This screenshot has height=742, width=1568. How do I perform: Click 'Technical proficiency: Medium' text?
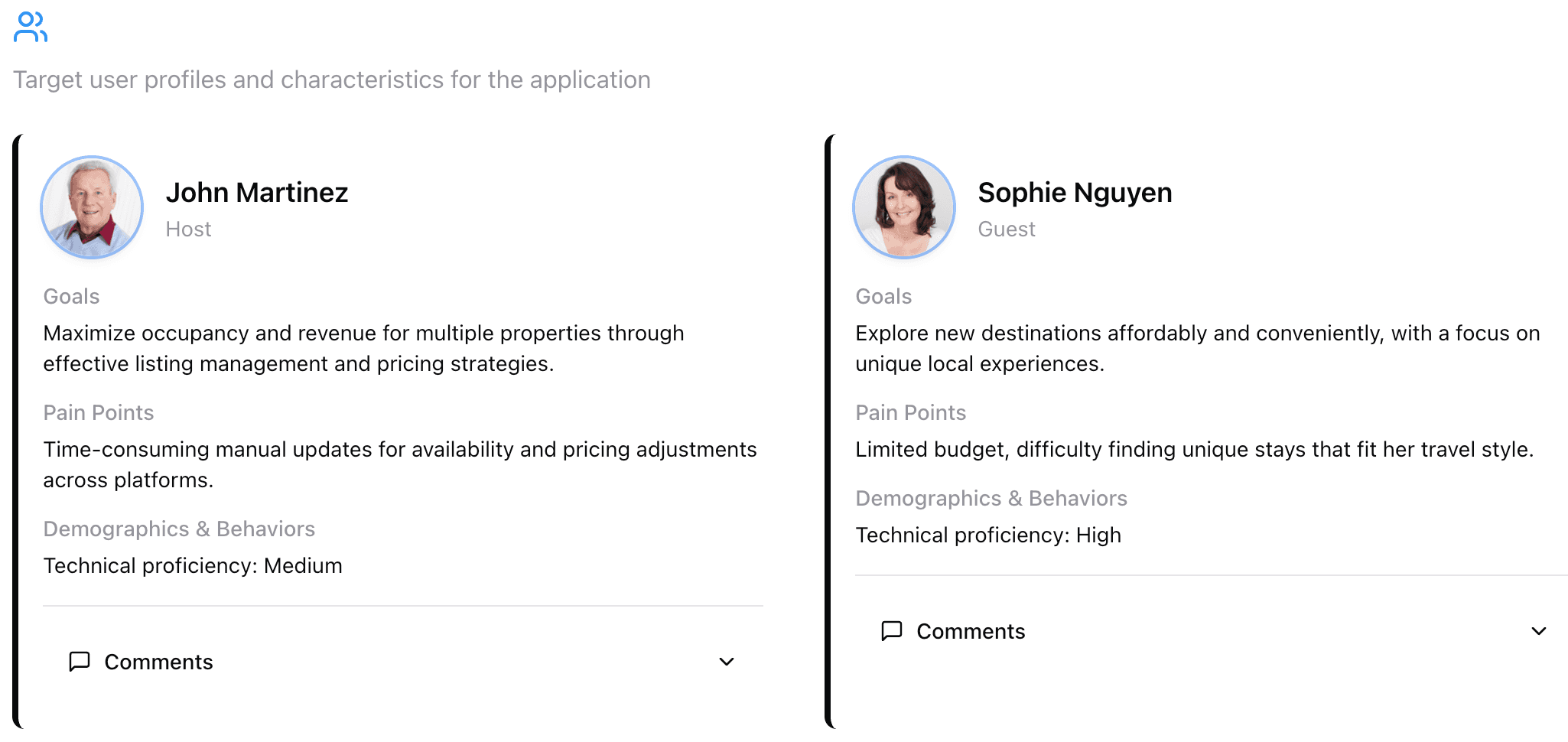pos(193,566)
